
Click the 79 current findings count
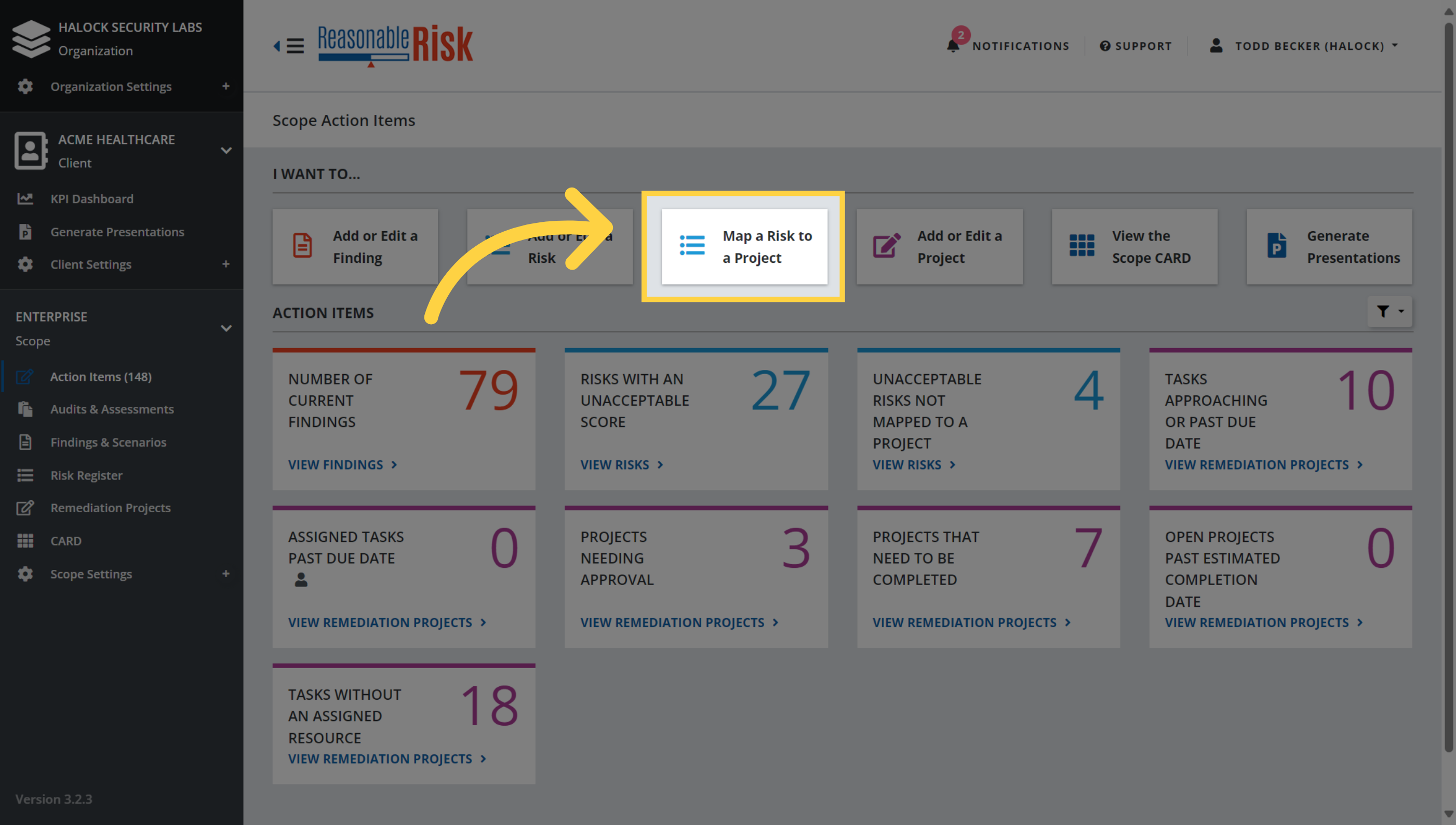pyautogui.click(x=488, y=390)
